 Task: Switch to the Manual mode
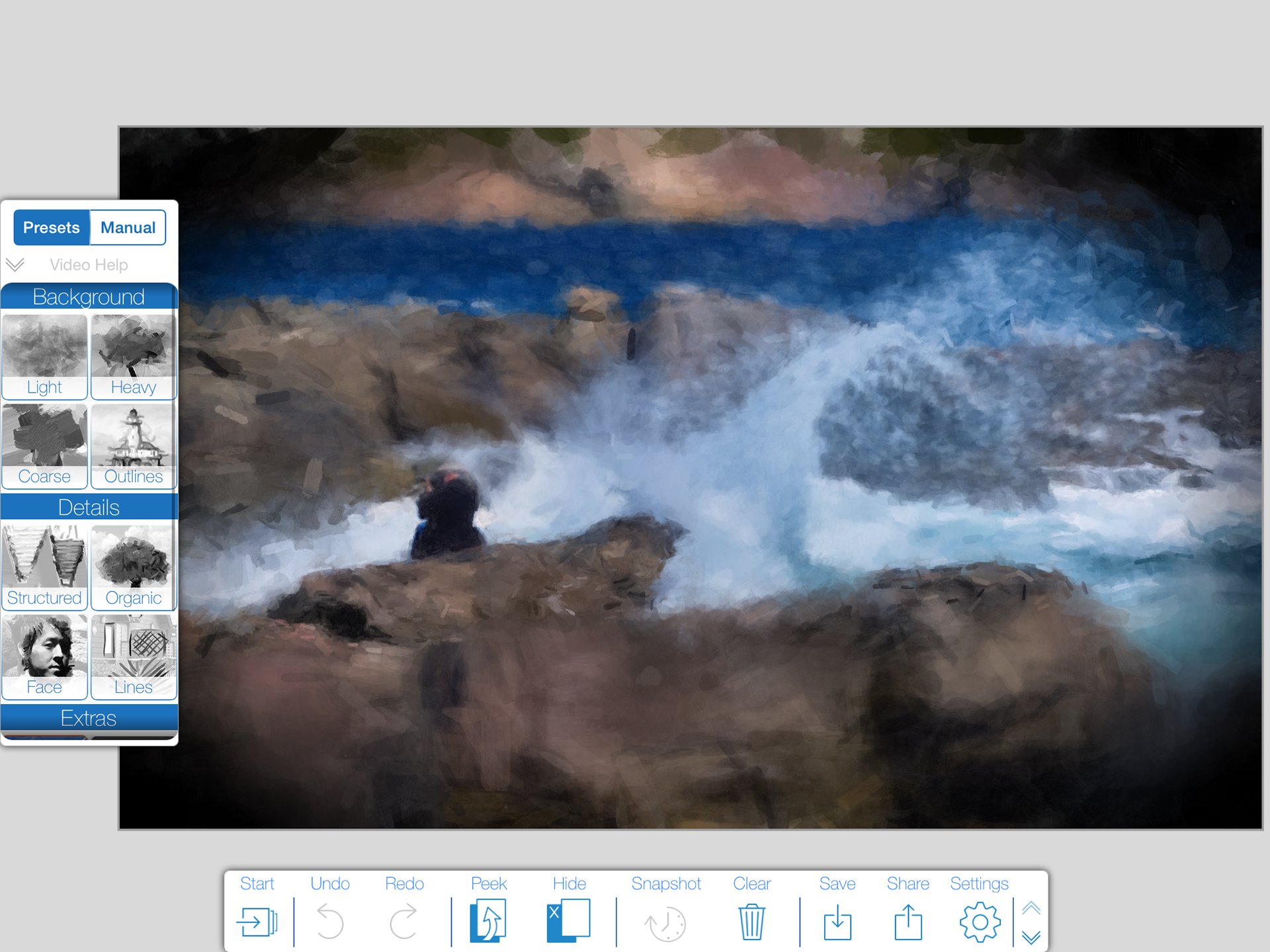click(x=128, y=227)
